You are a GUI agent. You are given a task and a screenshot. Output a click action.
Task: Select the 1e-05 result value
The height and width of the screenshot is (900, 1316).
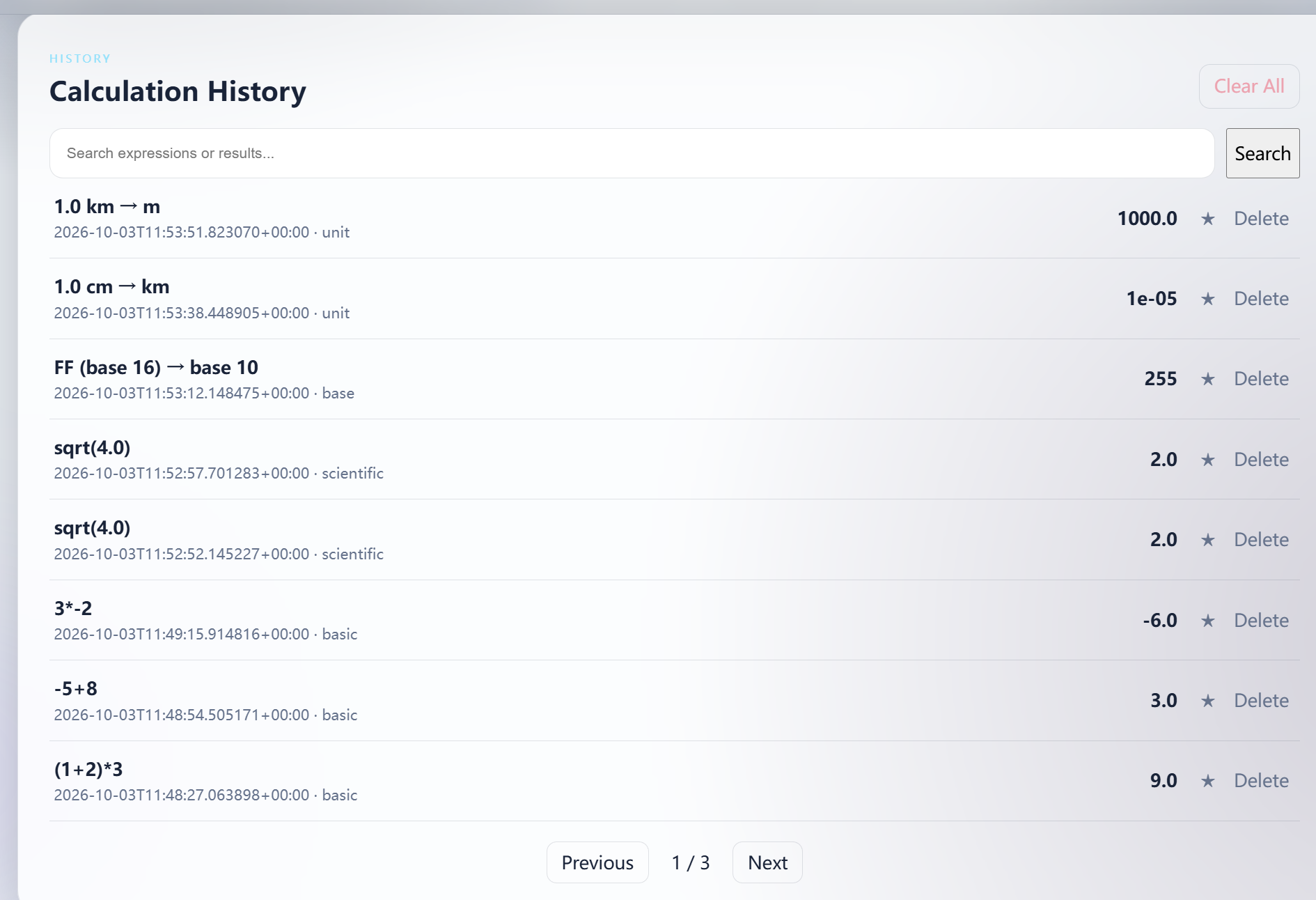[1152, 299]
